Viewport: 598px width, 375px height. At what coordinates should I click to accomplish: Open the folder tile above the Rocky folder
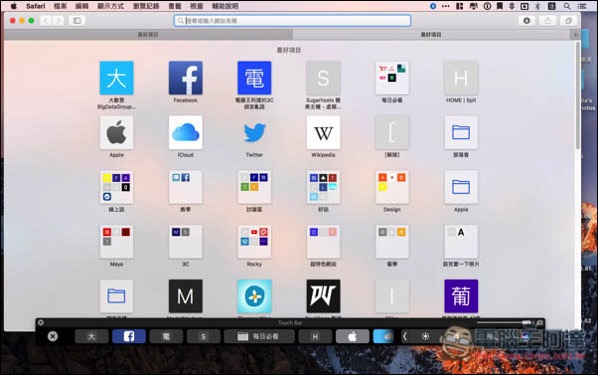254,187
